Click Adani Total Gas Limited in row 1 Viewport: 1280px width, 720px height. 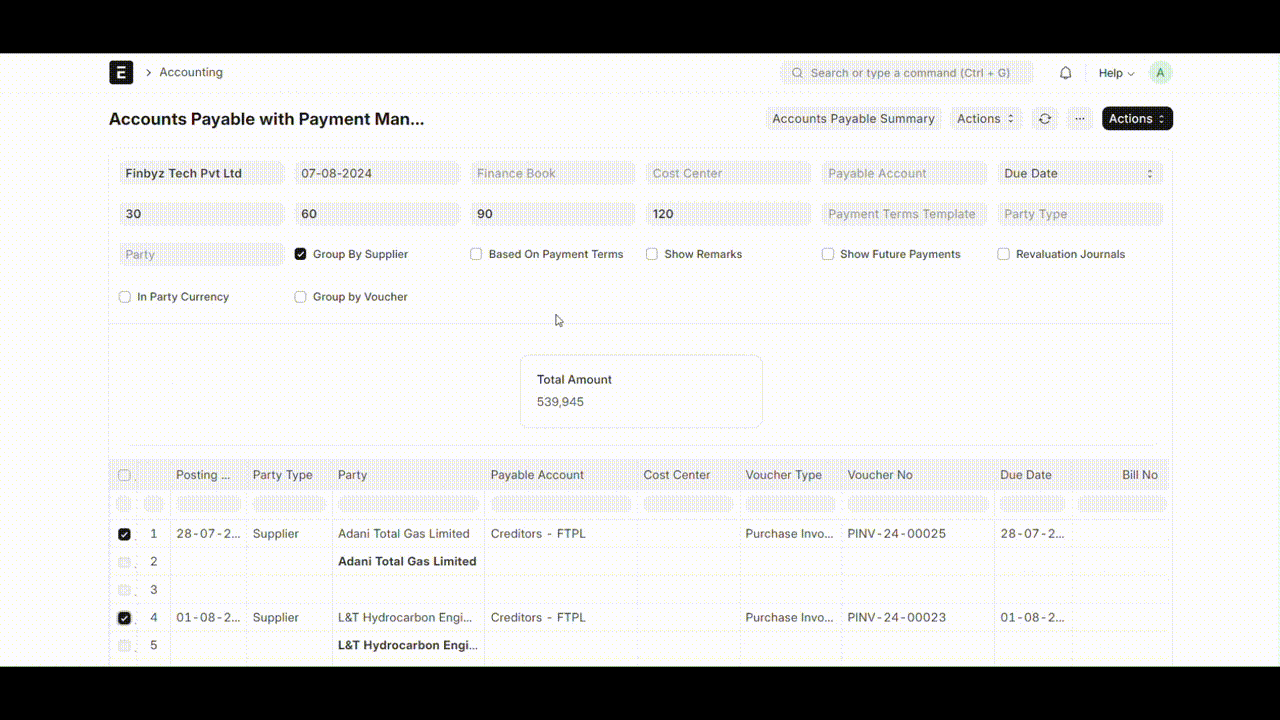point(404,534)
